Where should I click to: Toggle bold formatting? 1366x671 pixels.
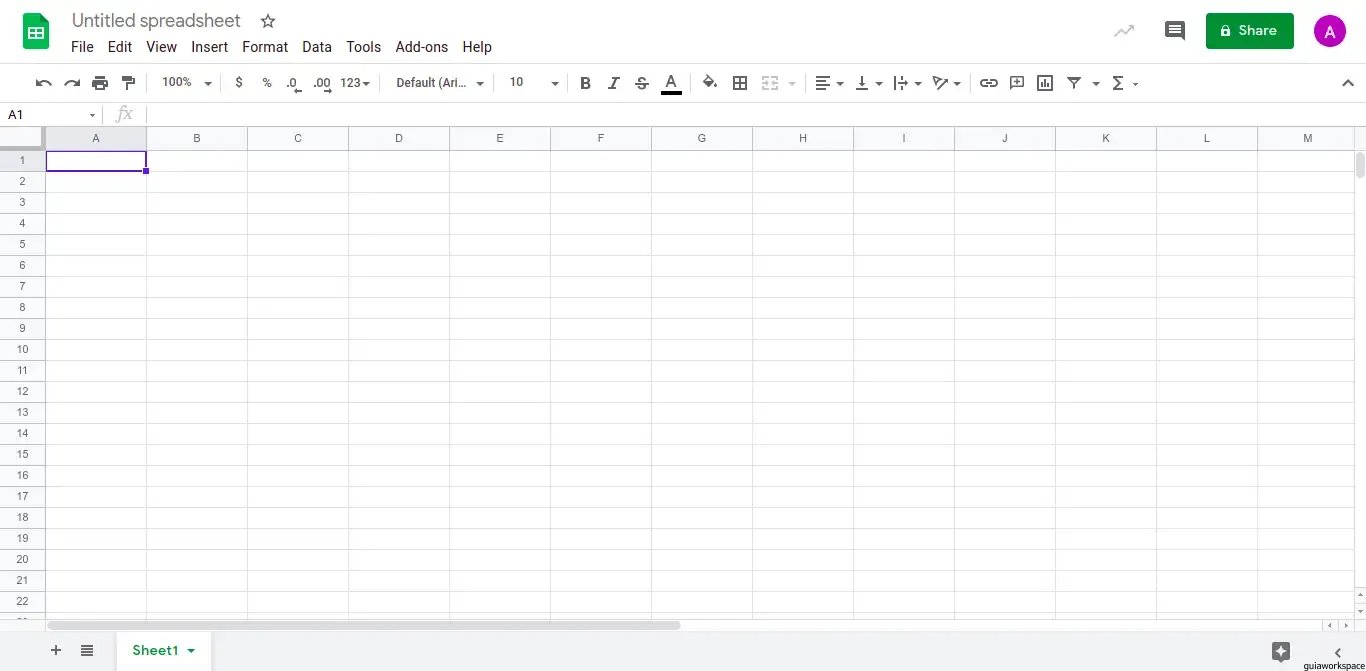point(585,83)
